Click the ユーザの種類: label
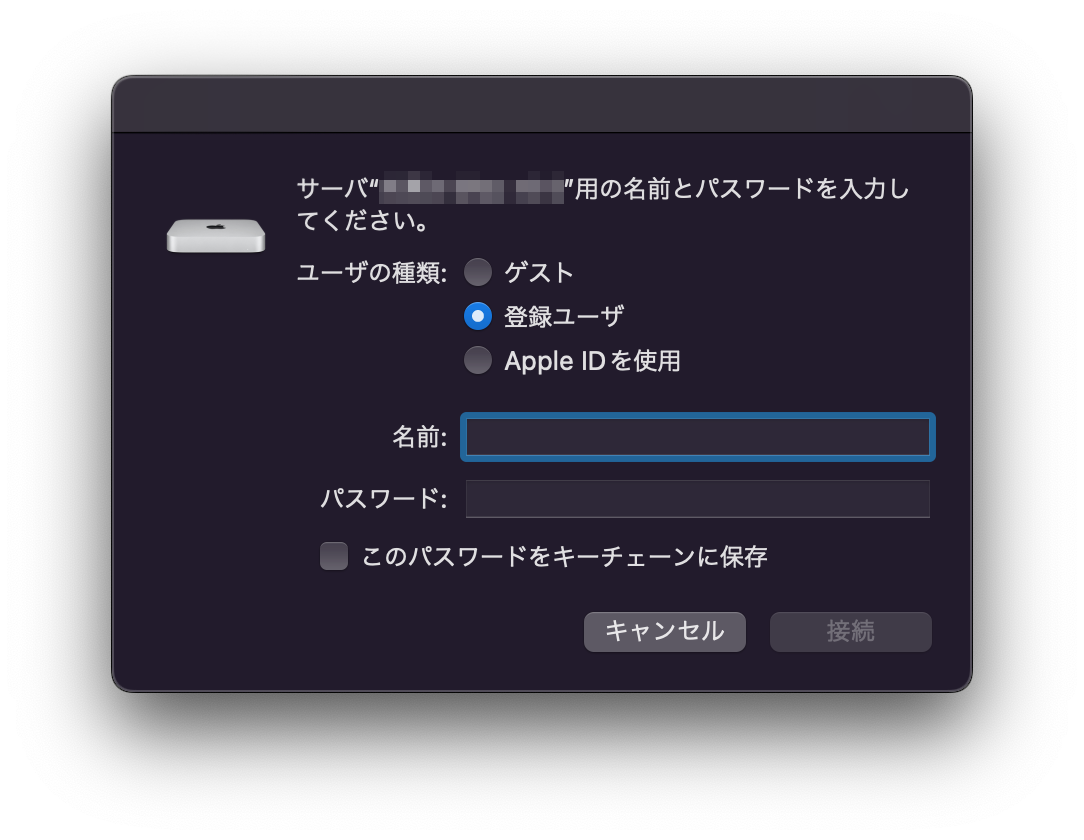This screenshot has width=1084, height=840. click(x=372, y=273)
